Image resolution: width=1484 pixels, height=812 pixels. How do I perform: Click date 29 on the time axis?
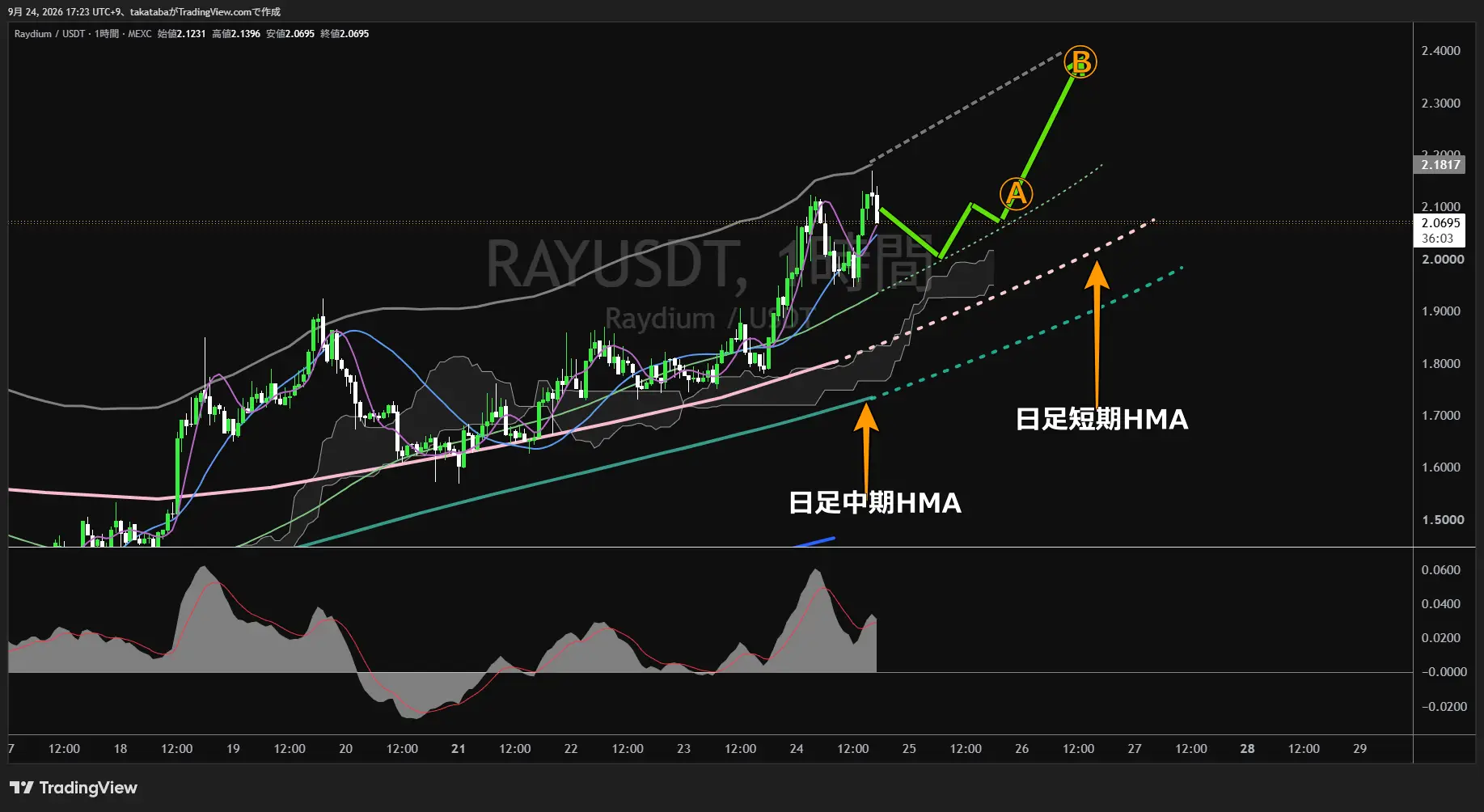click(1360, 749)
